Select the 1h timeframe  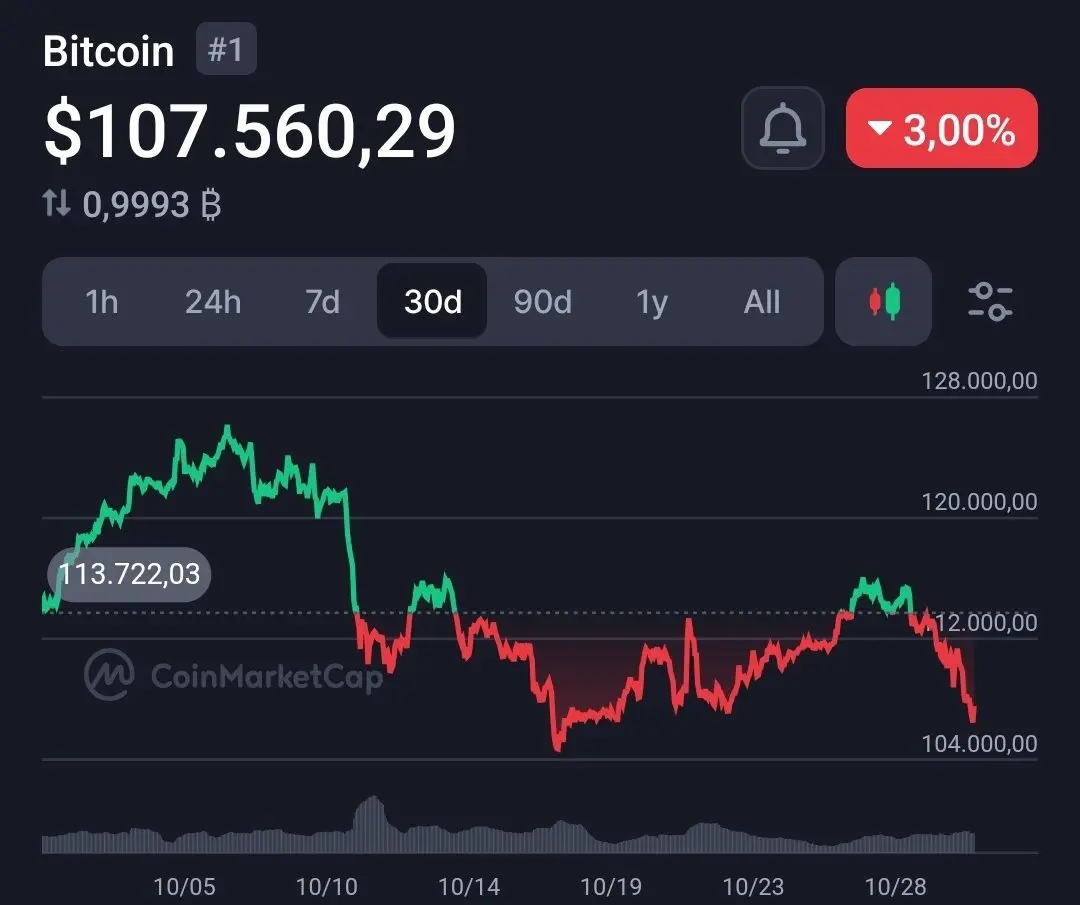click(101, 302)
